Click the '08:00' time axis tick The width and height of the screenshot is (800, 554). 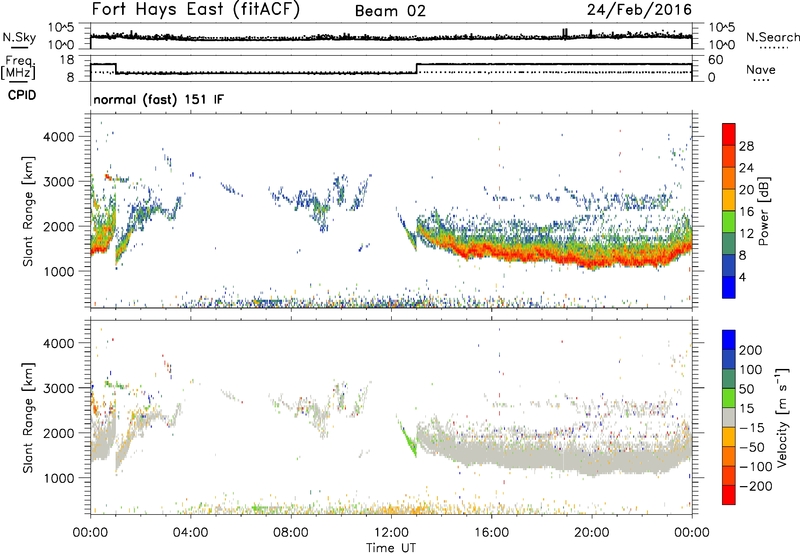291,533
